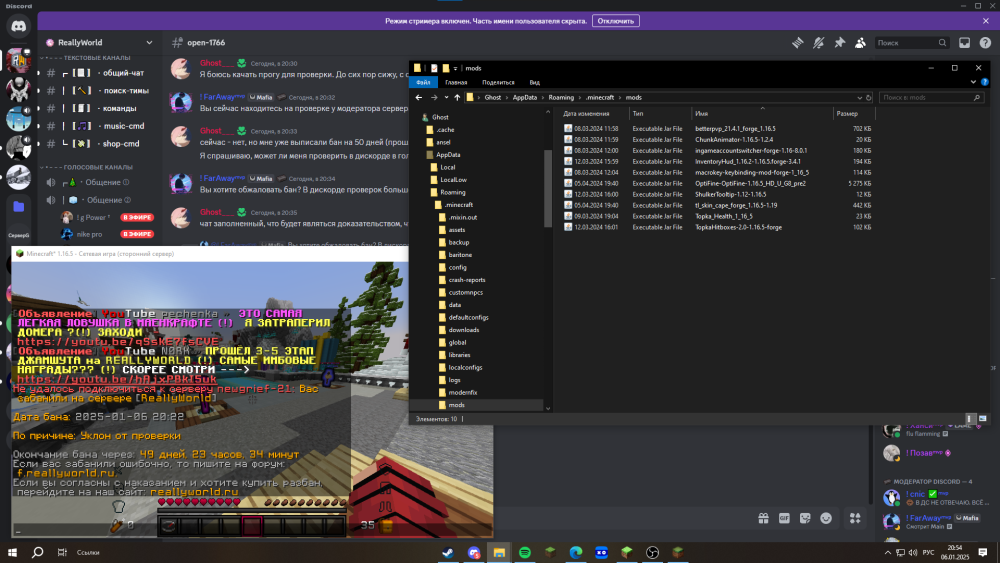
Task: Toggle system volume from the tray
Action: pos(913,552)
